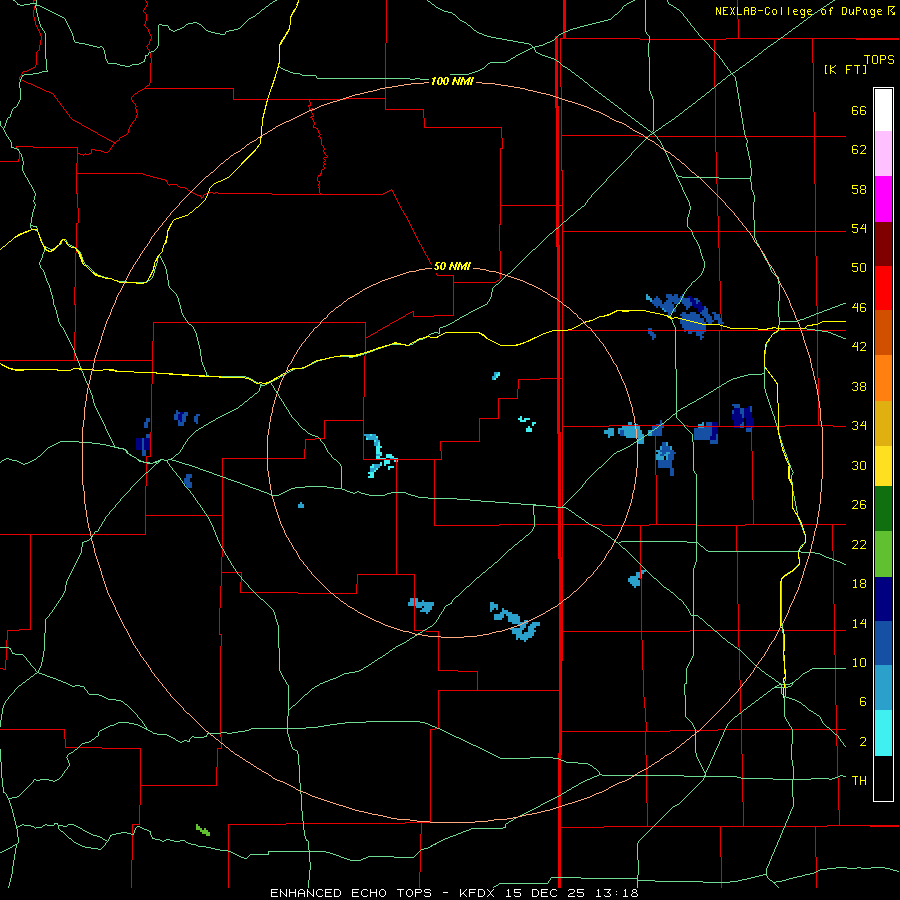Click the 'TOPS' legend title
This screenshot has width=900, height=900.
tap(879, 59)
